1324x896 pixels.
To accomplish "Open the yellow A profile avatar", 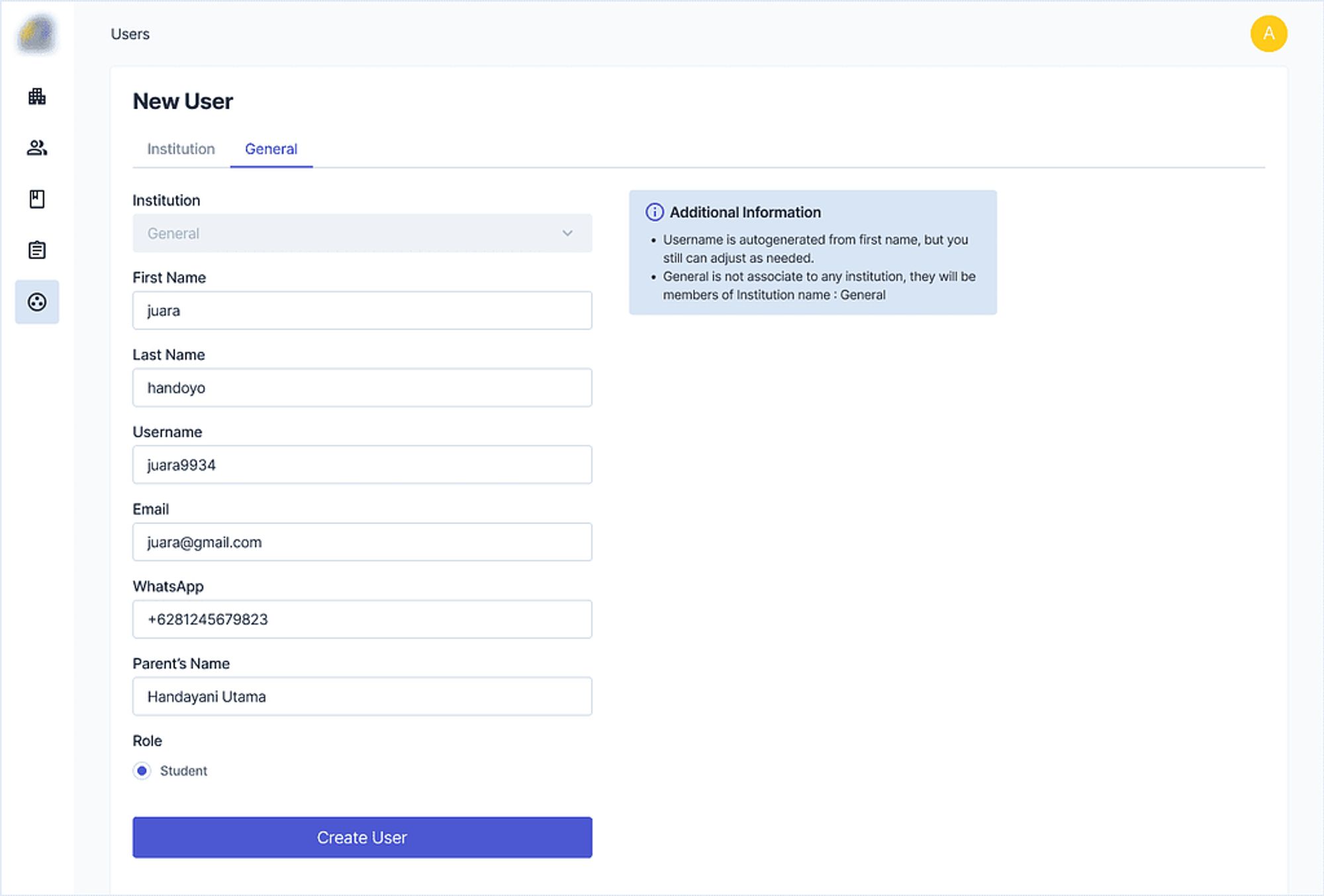I will pos(1268,34).
